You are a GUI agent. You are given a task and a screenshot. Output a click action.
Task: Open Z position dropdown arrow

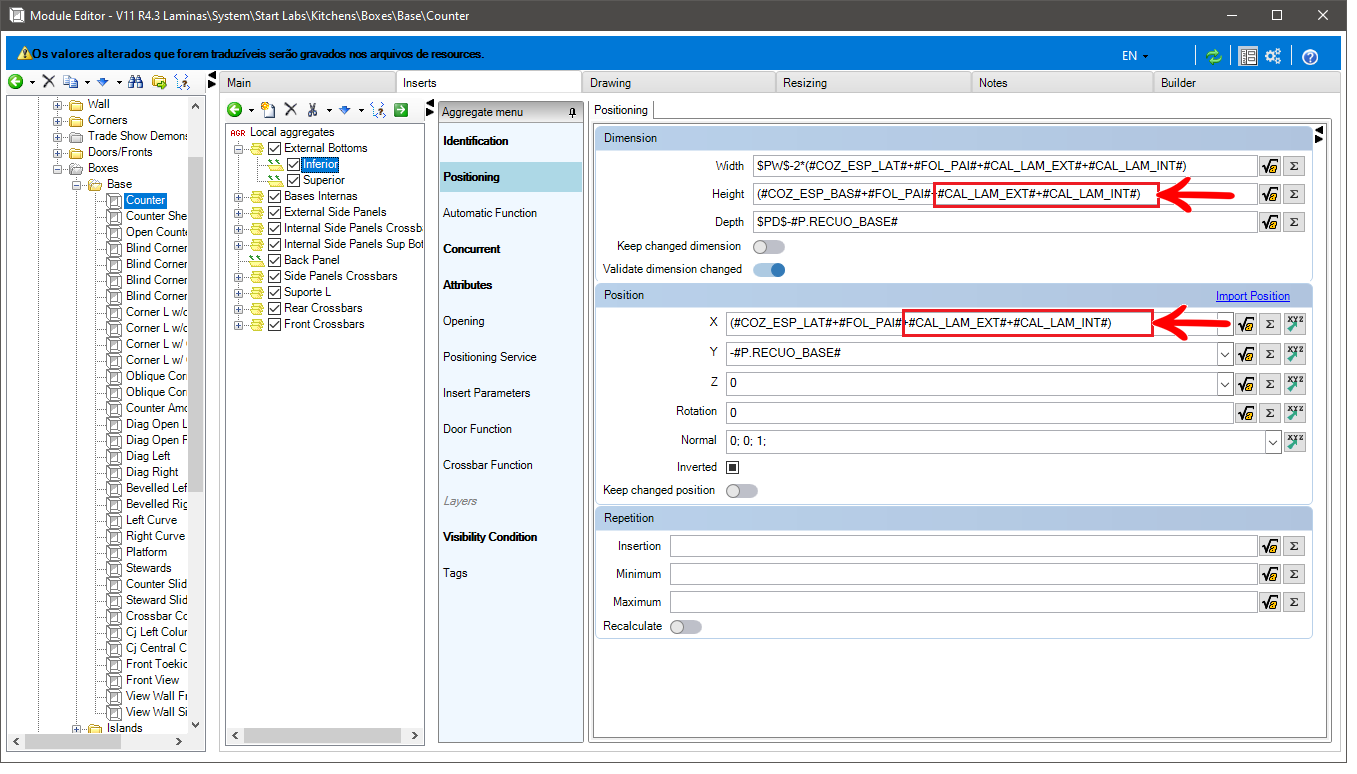tap(1225, 383)
